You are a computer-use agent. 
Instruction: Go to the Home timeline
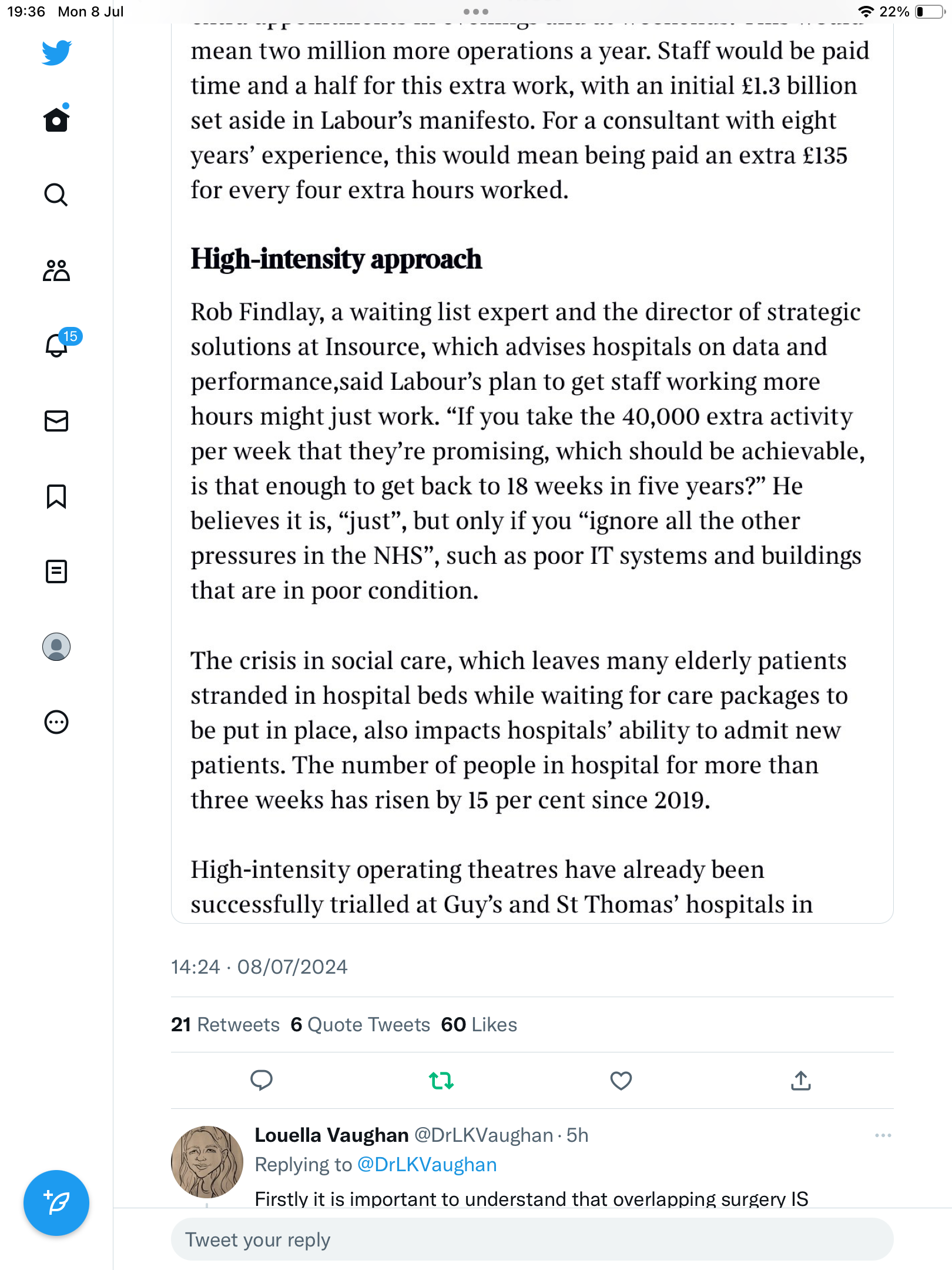point(56,119)
